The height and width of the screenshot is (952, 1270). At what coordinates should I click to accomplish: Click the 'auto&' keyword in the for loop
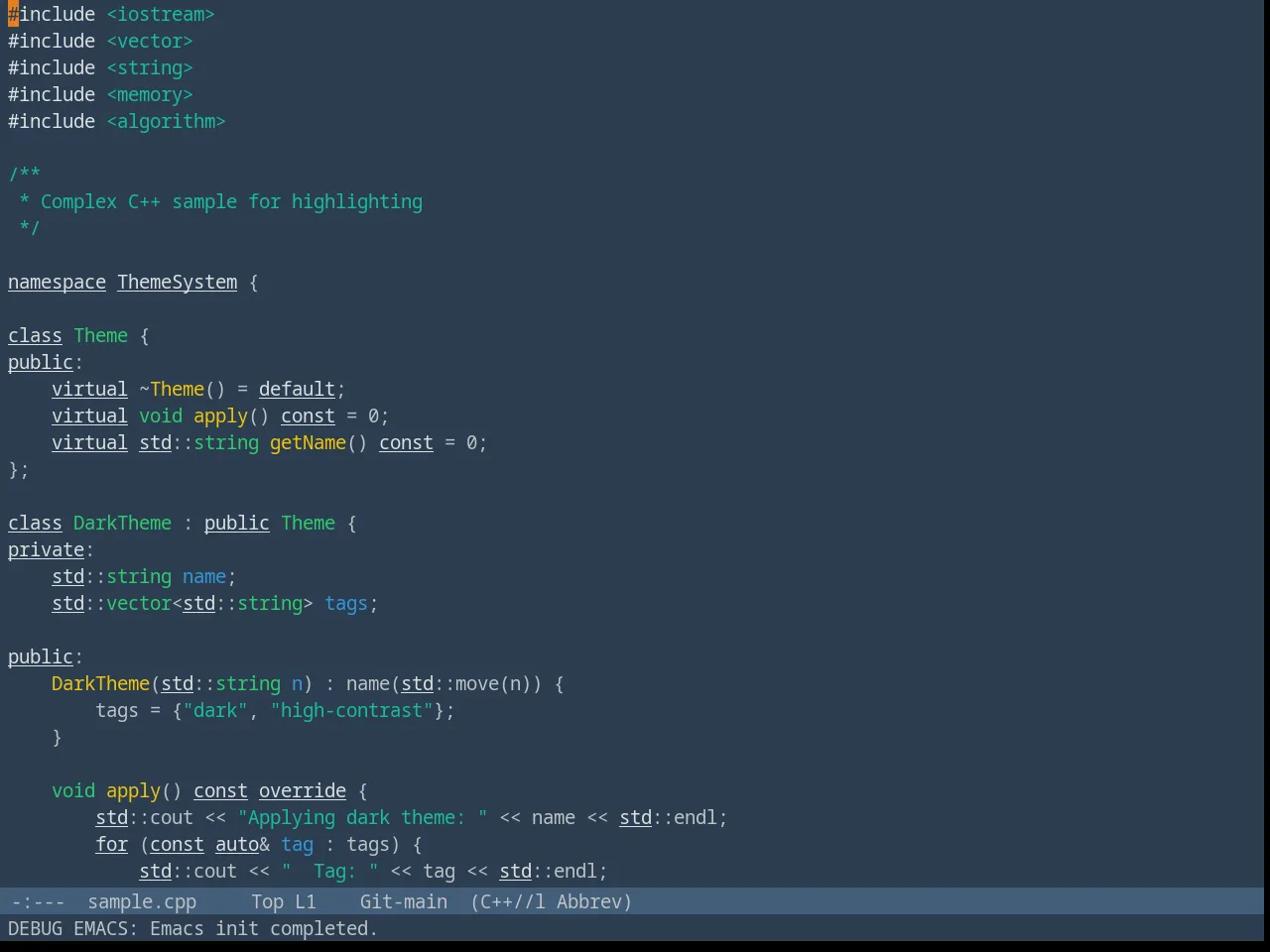click(x=242, y=844)
